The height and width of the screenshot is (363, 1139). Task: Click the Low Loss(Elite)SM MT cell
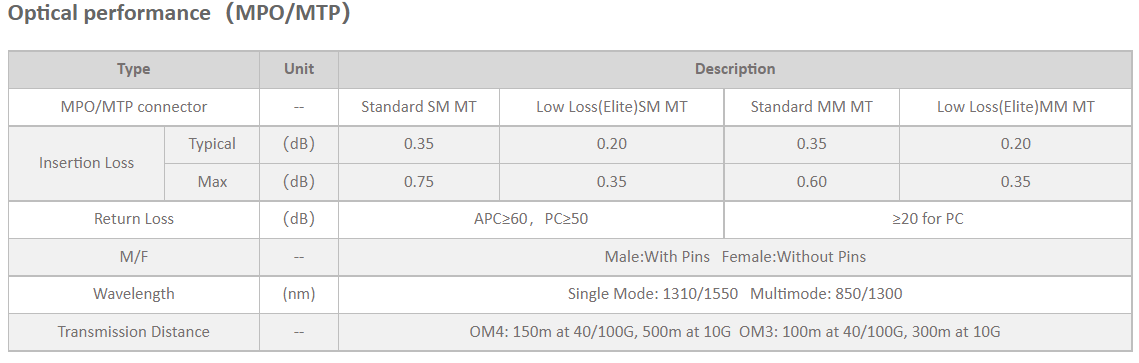[612, 107]
